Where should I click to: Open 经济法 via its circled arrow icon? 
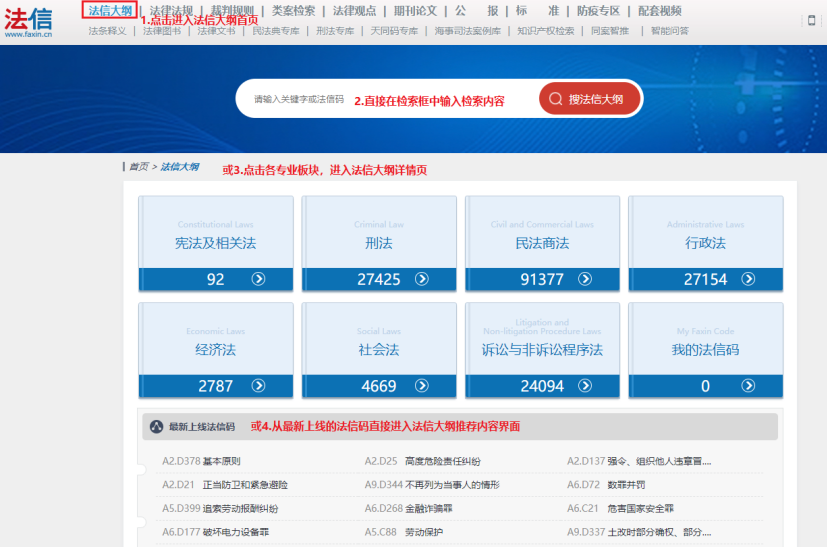[x=258, y=386]
